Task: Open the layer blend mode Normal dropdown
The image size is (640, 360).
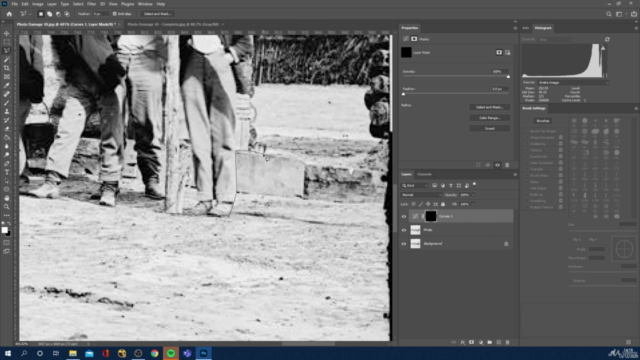Action: (x=421, y=195)
